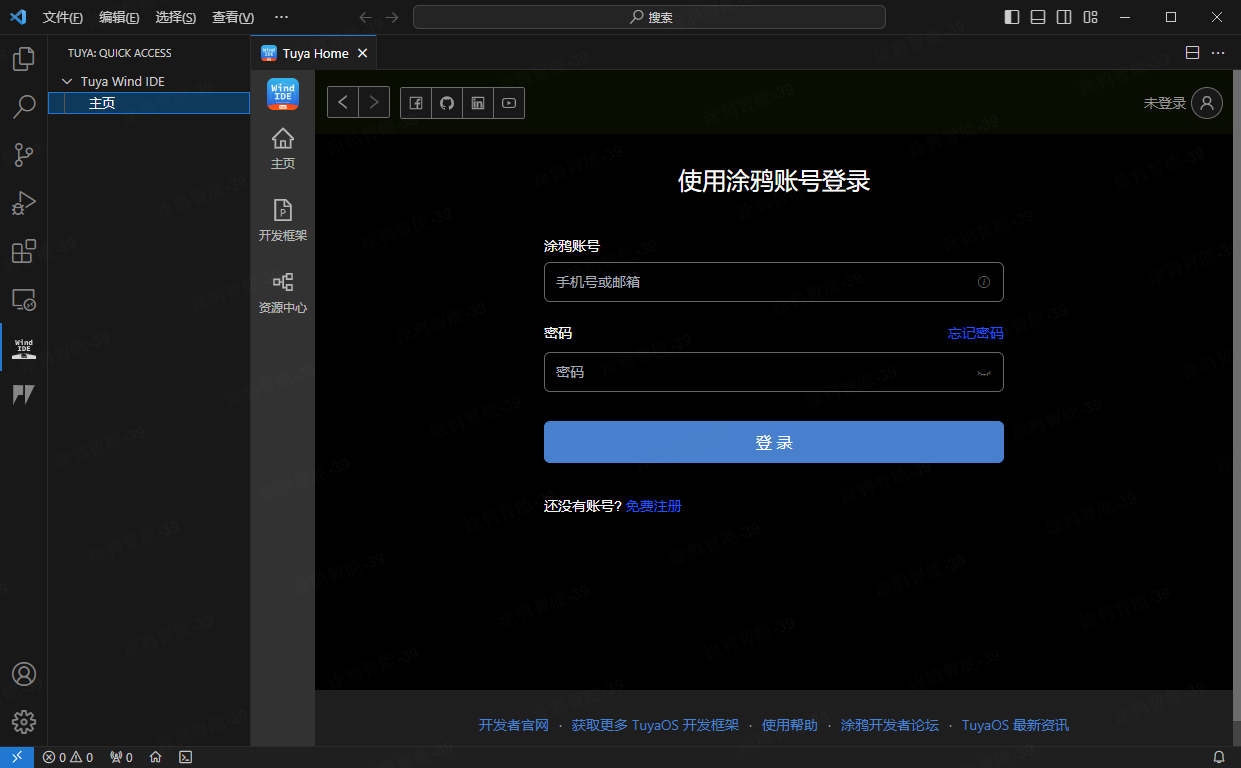This screenshot has width=1241, height=768.
Task: Click the LinkedIn icon in toolbar
Action: click(x=478, y=103)
